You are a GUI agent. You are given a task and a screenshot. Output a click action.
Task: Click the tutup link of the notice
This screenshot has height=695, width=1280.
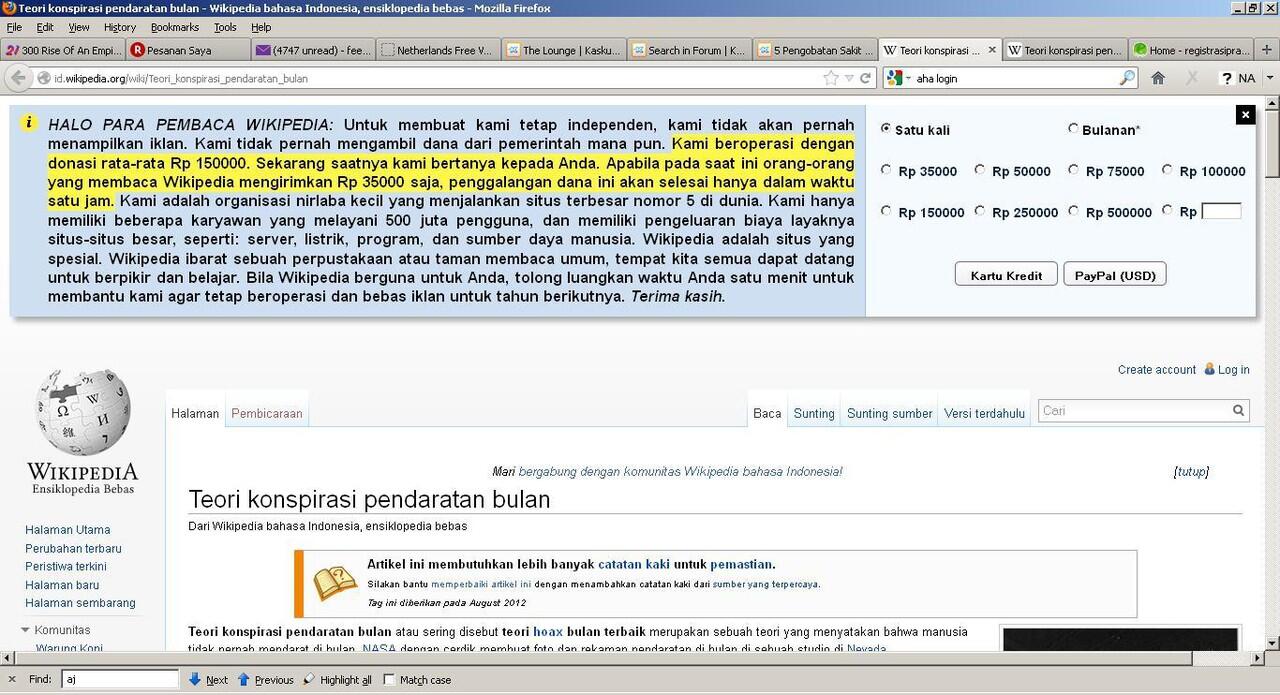tap(1191, 471)
